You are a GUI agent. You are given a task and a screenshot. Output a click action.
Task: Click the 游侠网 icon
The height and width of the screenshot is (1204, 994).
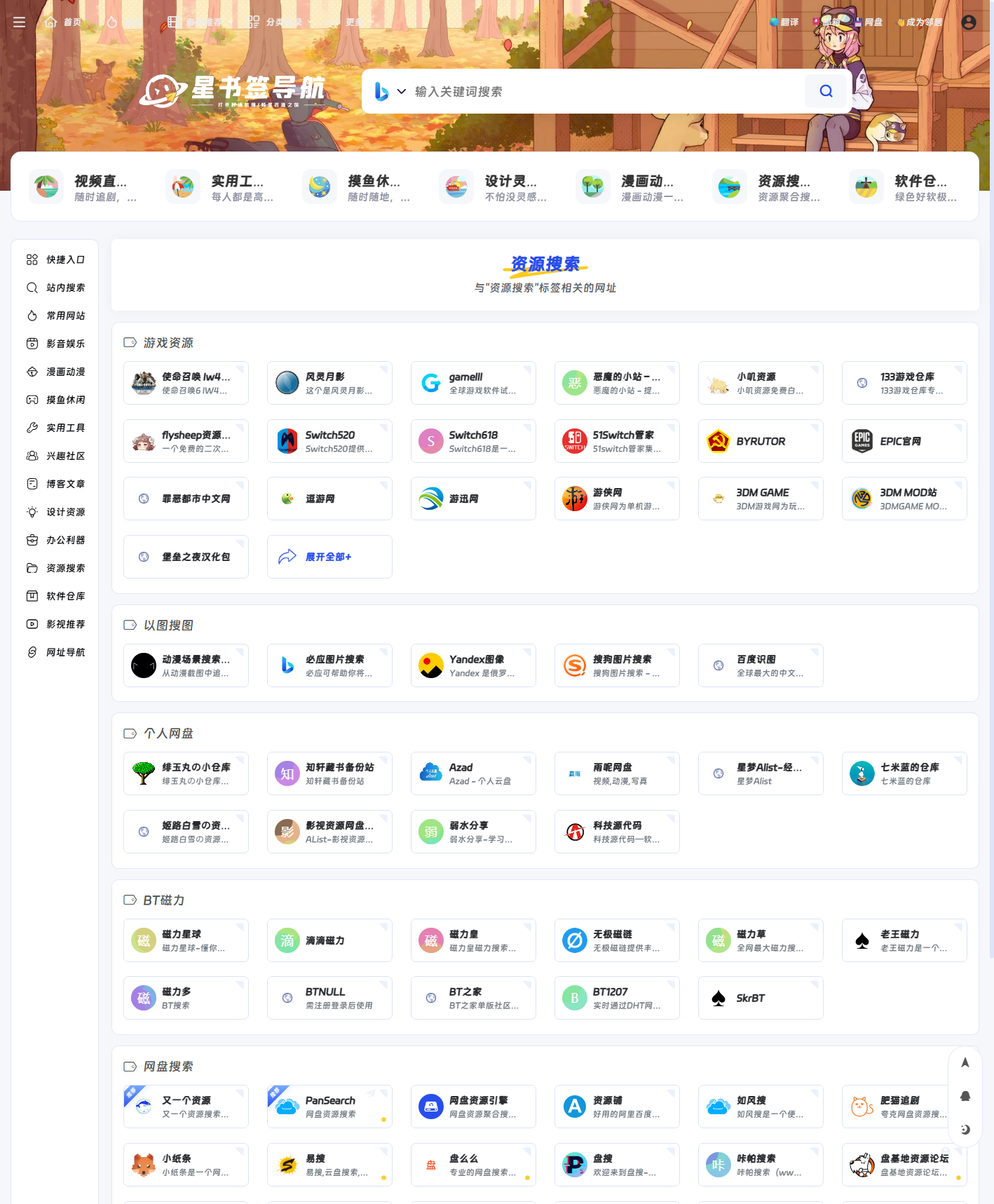[575, 499]
